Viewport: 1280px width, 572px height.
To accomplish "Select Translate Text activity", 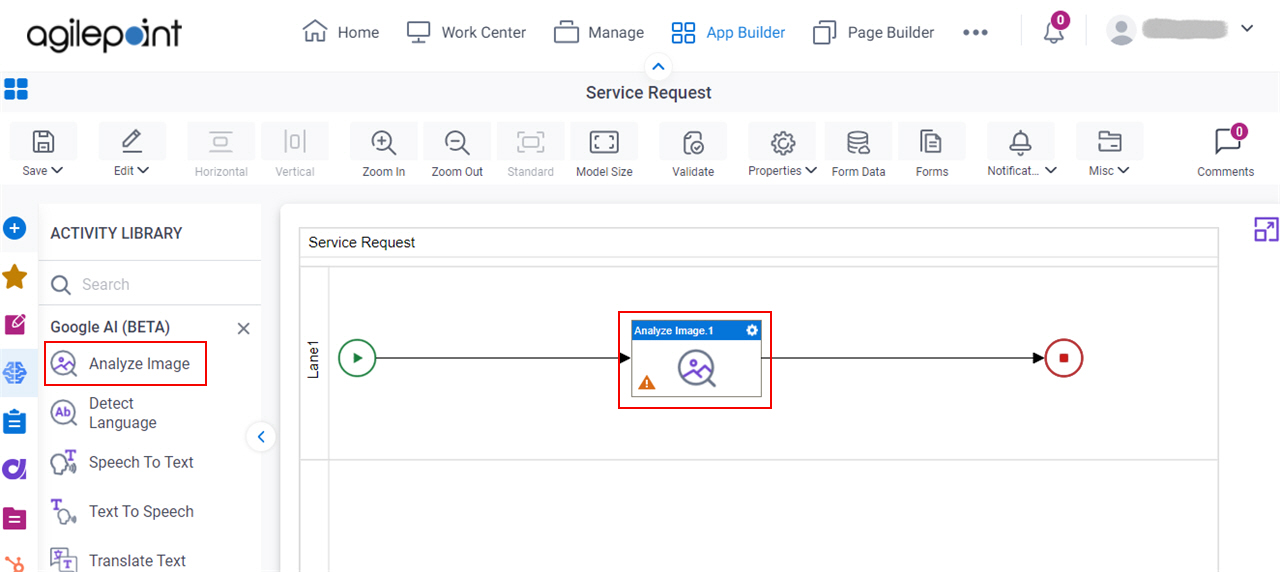I will pyautogui.click(x=118, y=560).
